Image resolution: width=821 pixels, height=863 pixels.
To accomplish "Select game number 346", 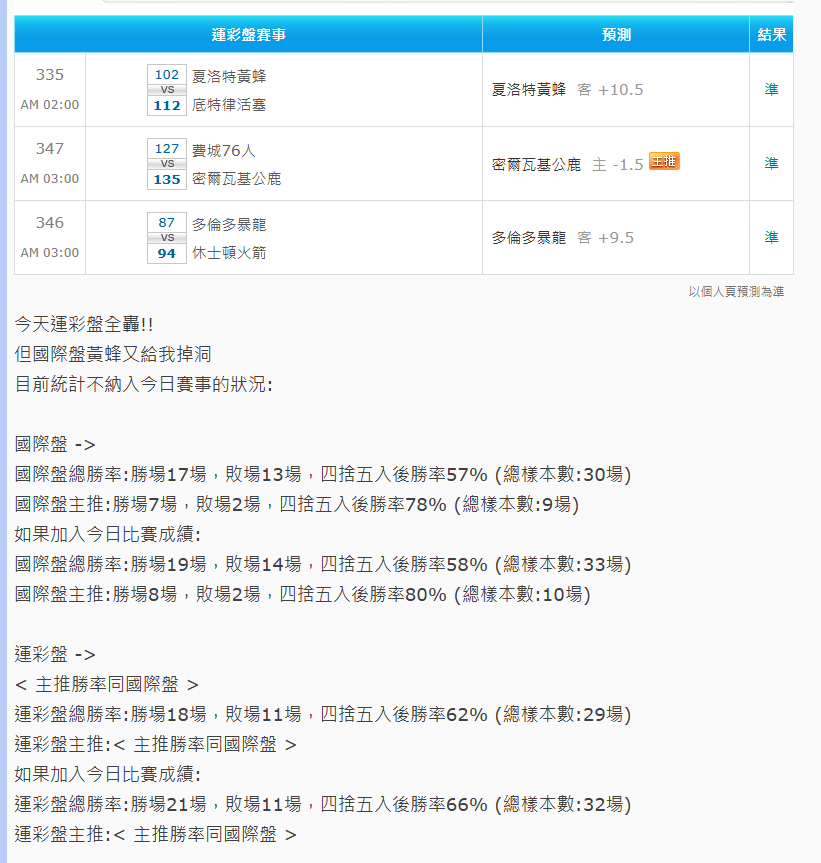I will [x=50, y=222].
